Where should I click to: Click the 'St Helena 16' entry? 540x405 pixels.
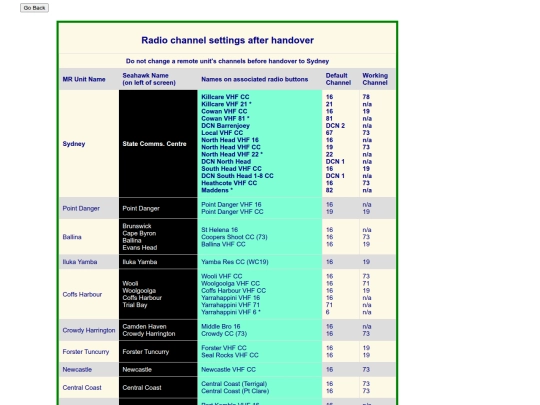tap(219, 230)
